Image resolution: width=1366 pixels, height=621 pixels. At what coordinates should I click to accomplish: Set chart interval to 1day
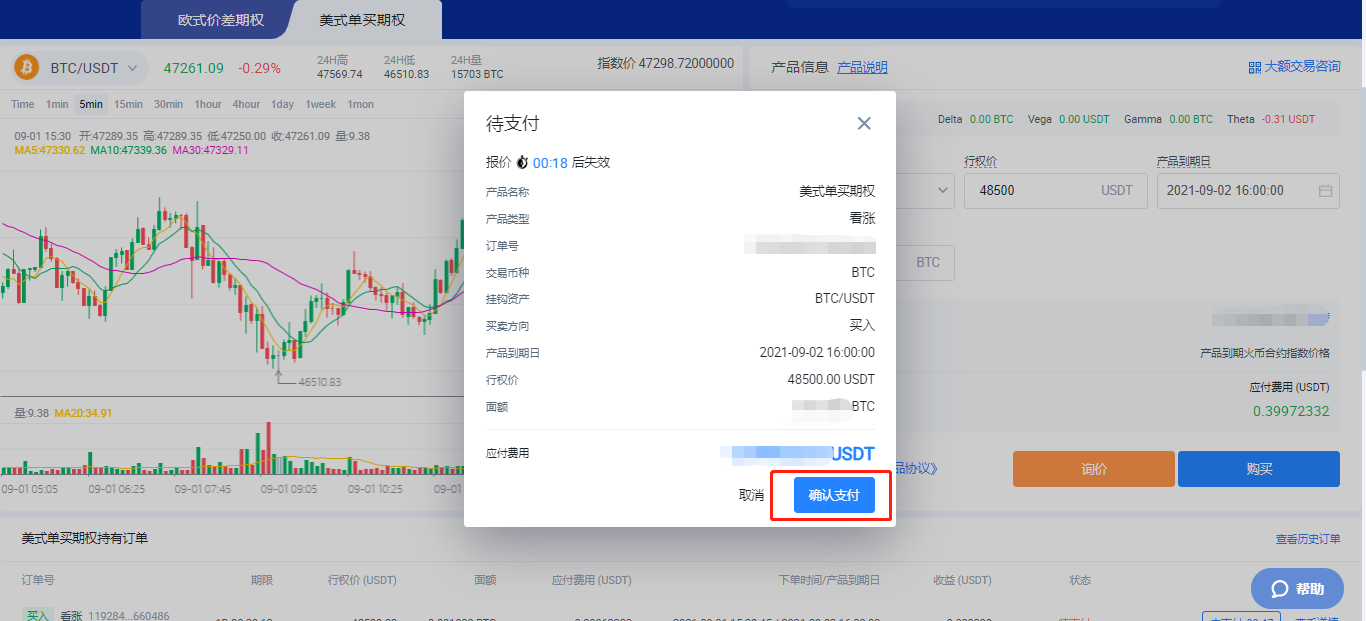tap(283, 104)
